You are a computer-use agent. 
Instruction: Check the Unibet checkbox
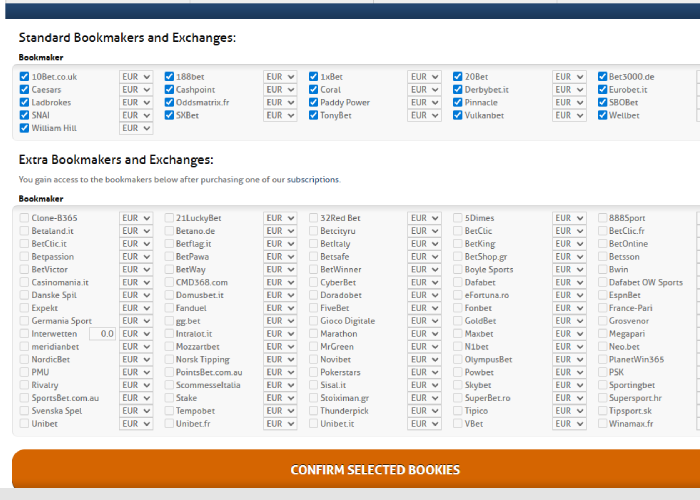24,424
